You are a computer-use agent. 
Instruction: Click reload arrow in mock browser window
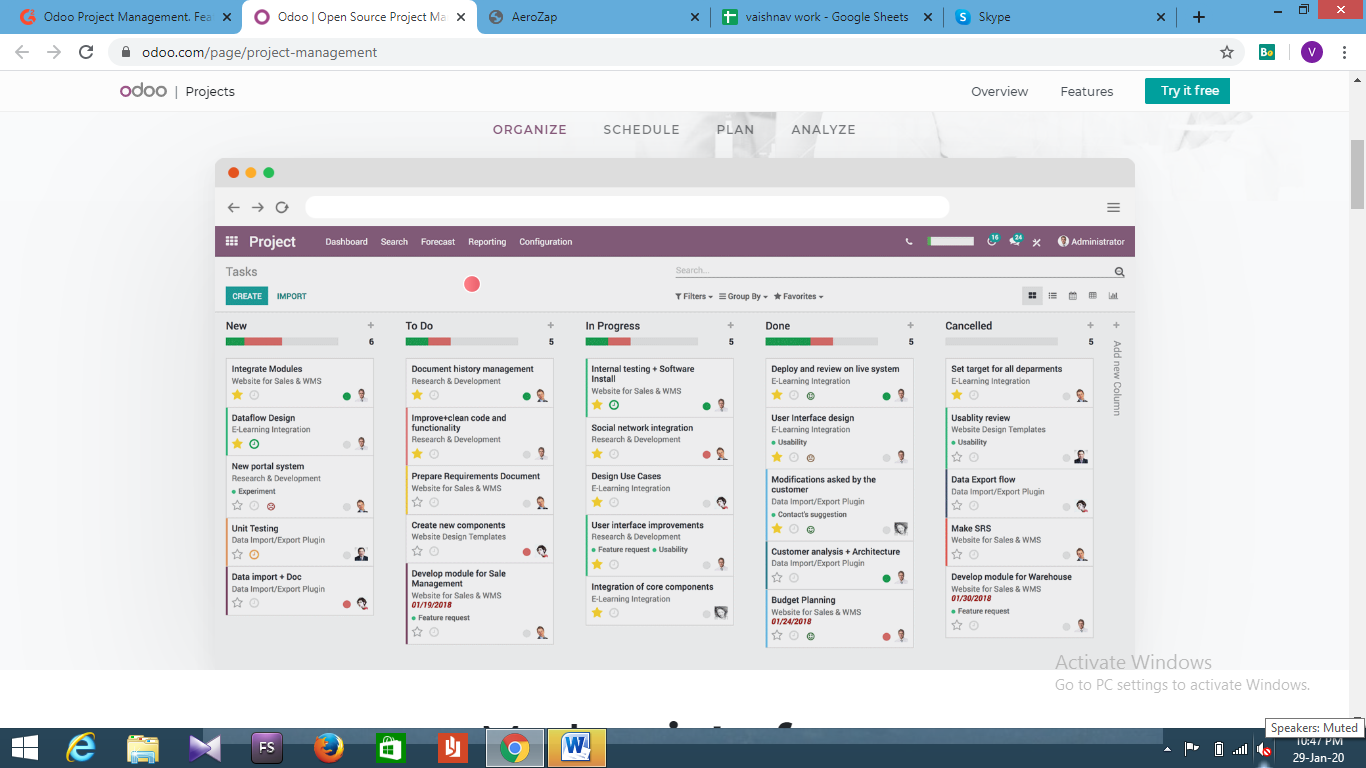[x=282, y=208]
